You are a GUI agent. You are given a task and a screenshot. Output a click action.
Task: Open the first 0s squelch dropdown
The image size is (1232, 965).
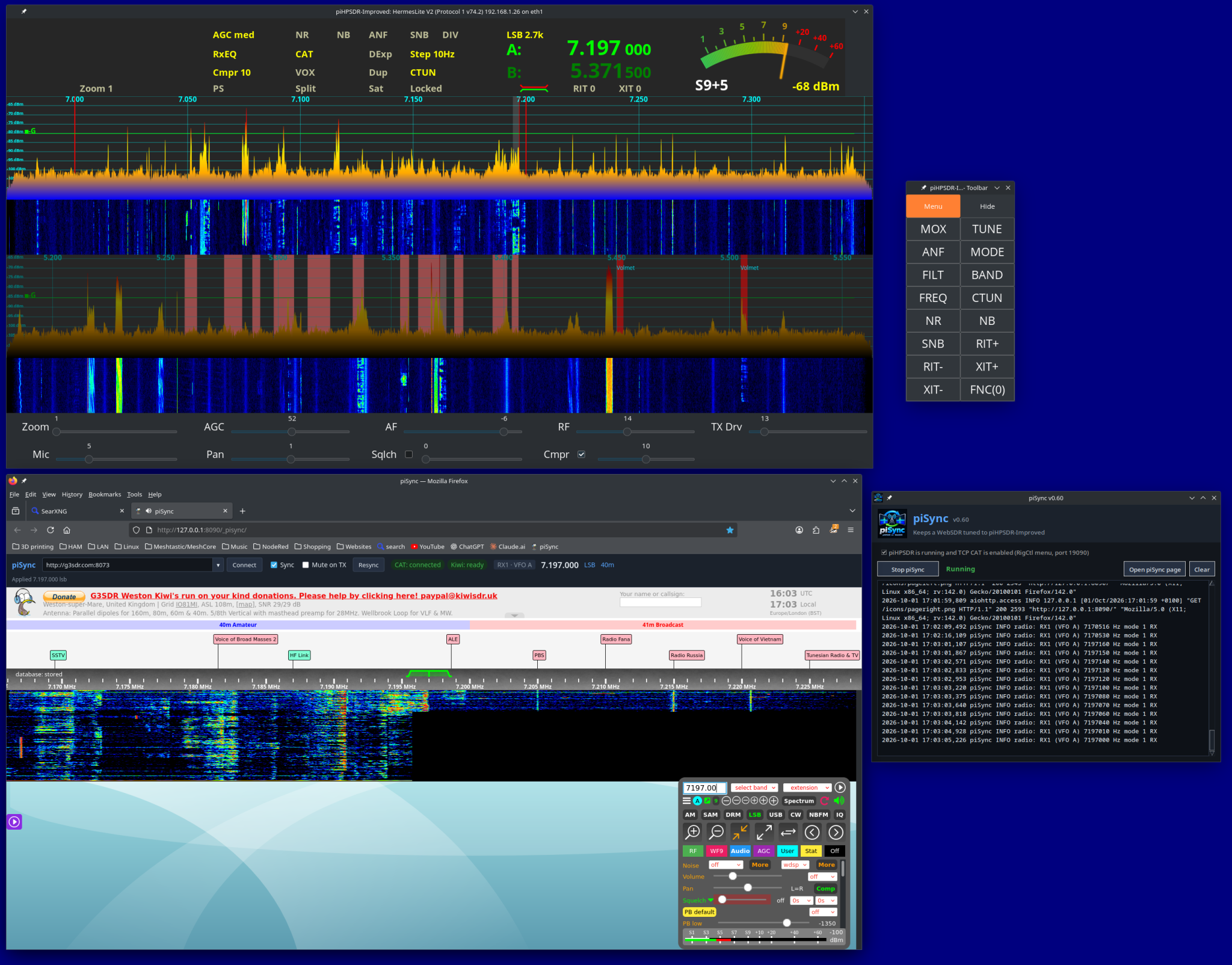[801, 901]
